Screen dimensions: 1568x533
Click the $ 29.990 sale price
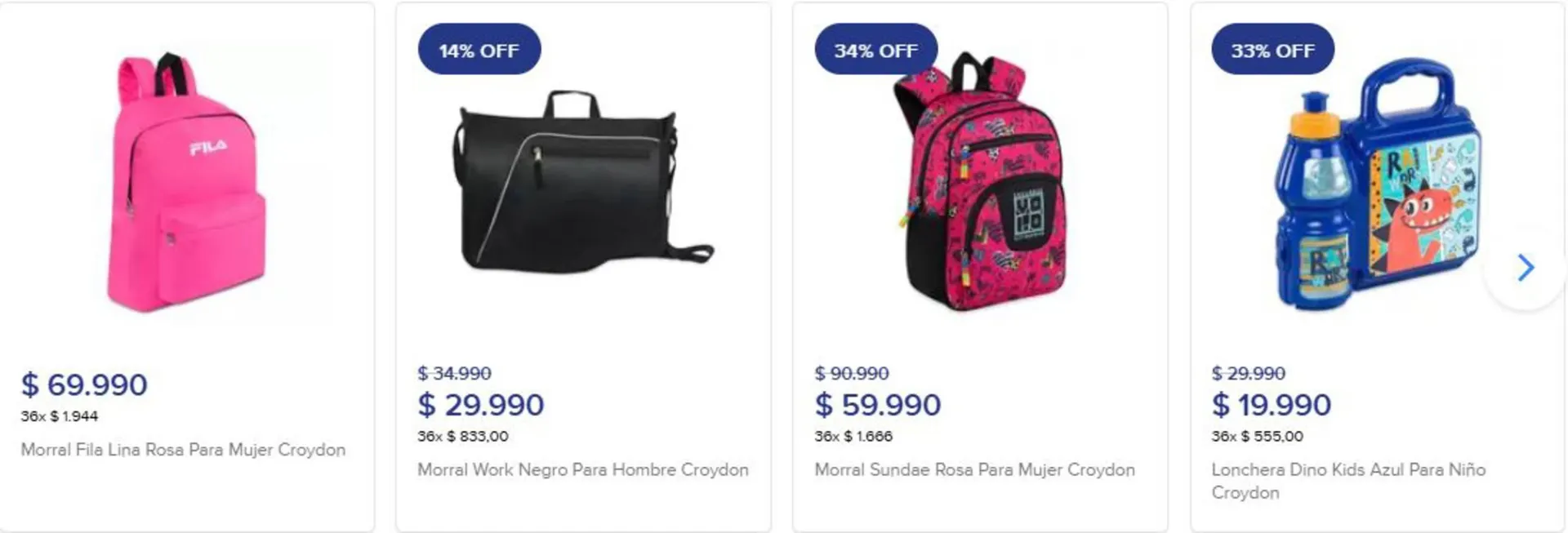click(480, 405)
